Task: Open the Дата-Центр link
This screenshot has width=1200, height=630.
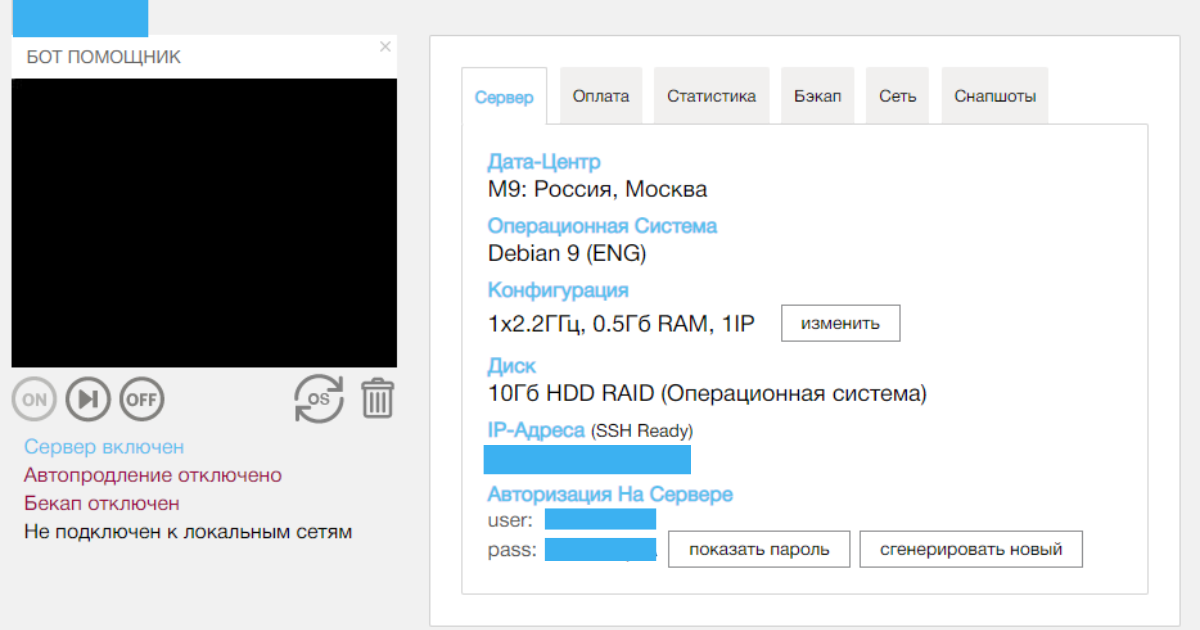Action: (x=543, y=161)
